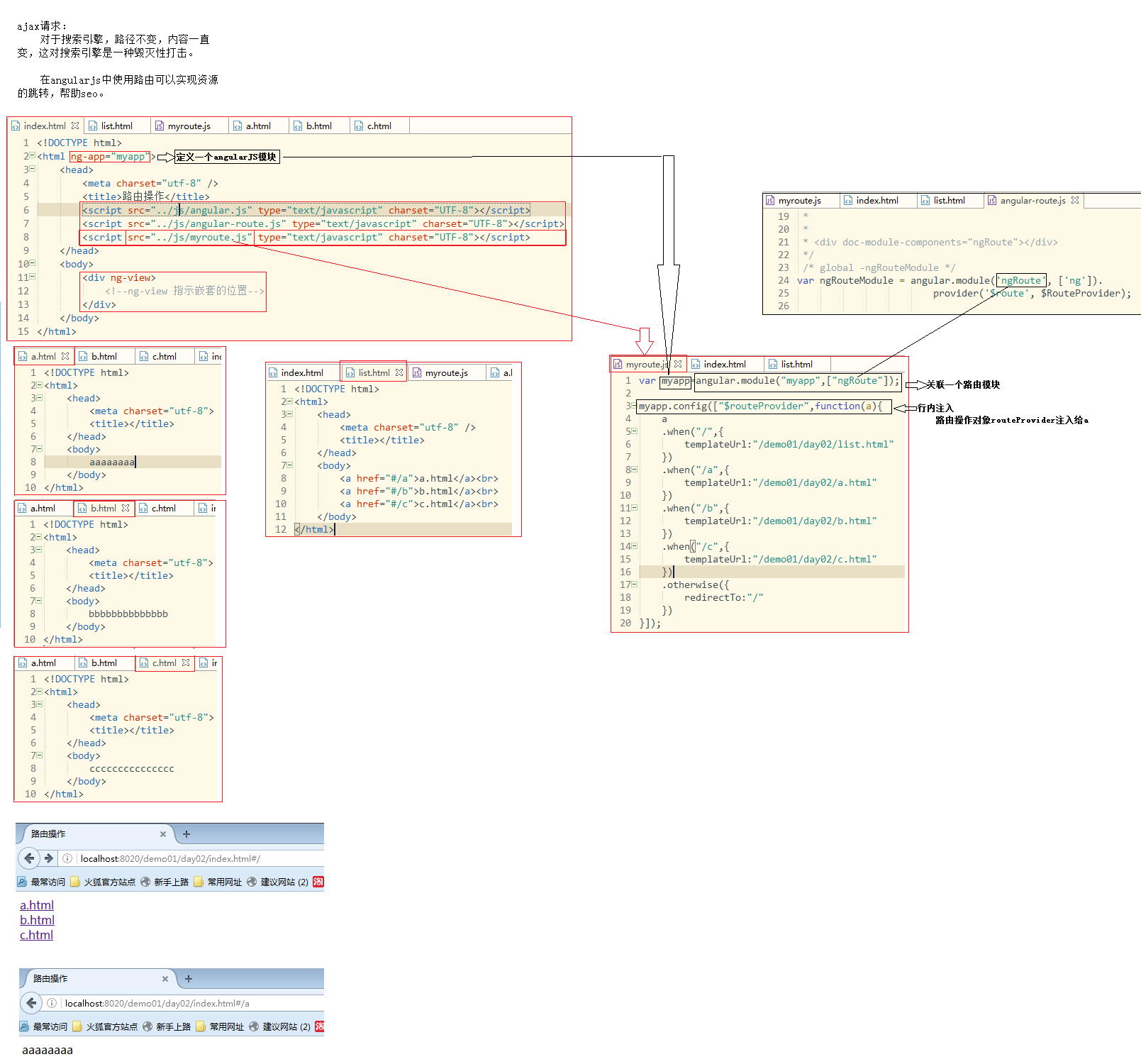Click back arrow in browser showing index.html#/

29,858
